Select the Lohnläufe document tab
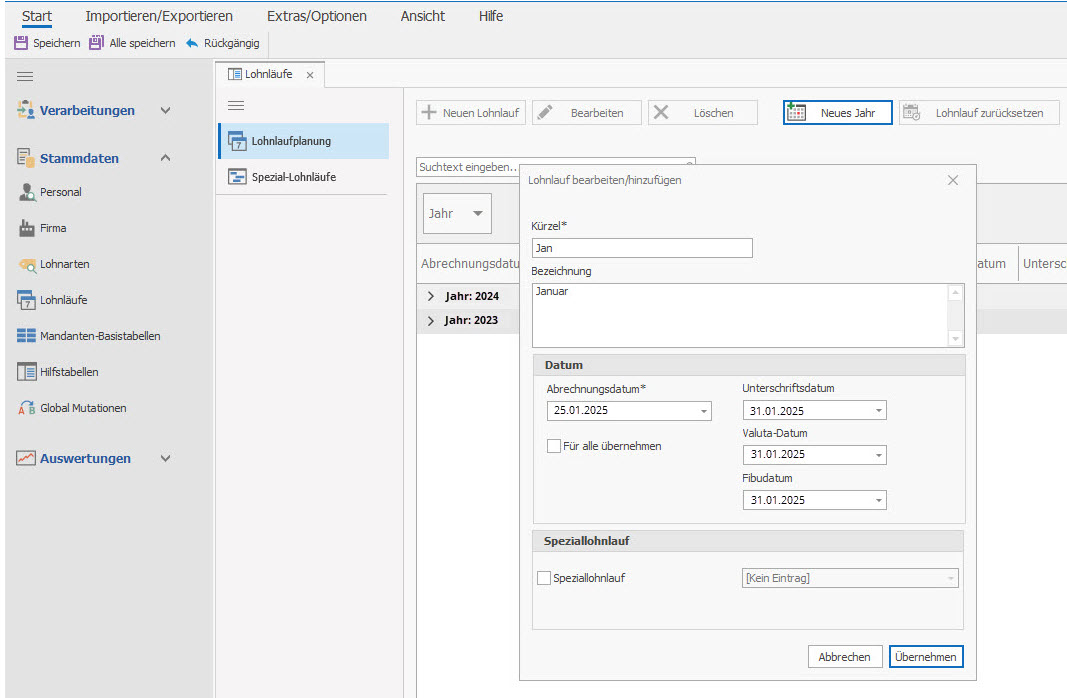This screenshot has height=698, width=1067. pyautogui.click(x=268, y=74)
